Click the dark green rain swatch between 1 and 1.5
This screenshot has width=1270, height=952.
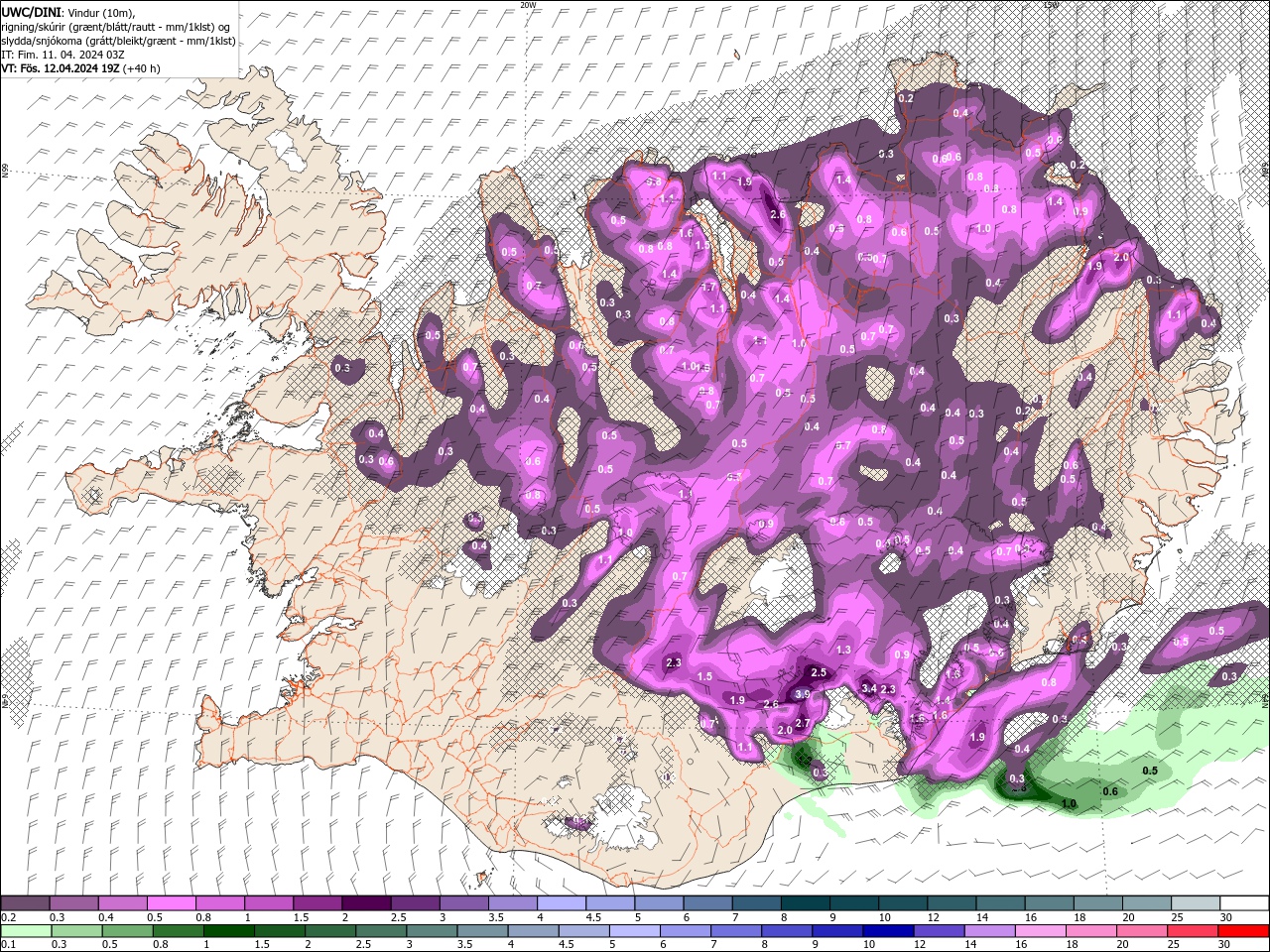(227, 930)
